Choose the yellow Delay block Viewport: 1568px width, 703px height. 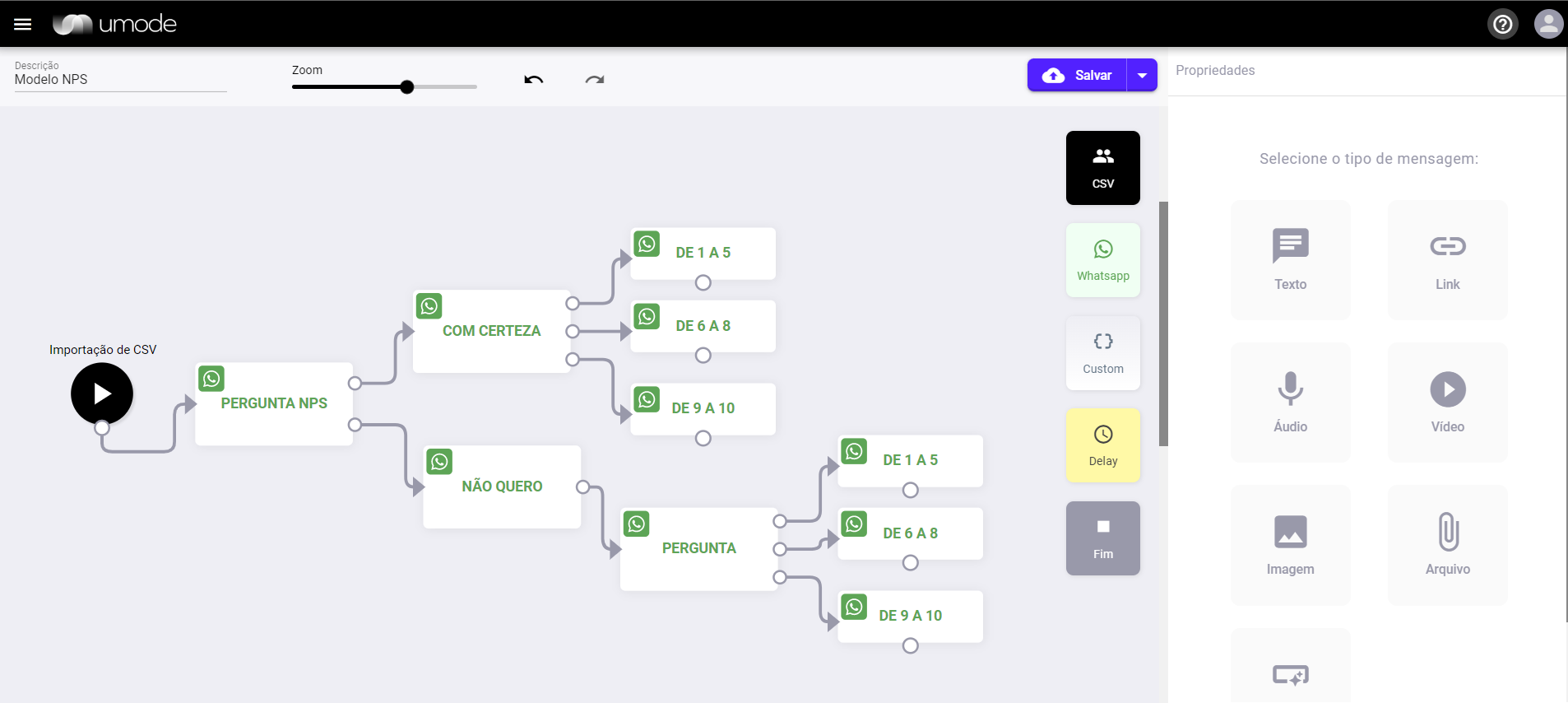coord(1103,445)
